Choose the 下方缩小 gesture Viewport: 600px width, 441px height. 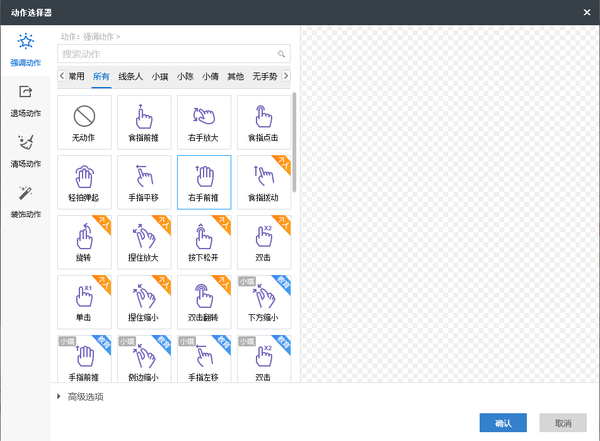[x=264, y=302]
